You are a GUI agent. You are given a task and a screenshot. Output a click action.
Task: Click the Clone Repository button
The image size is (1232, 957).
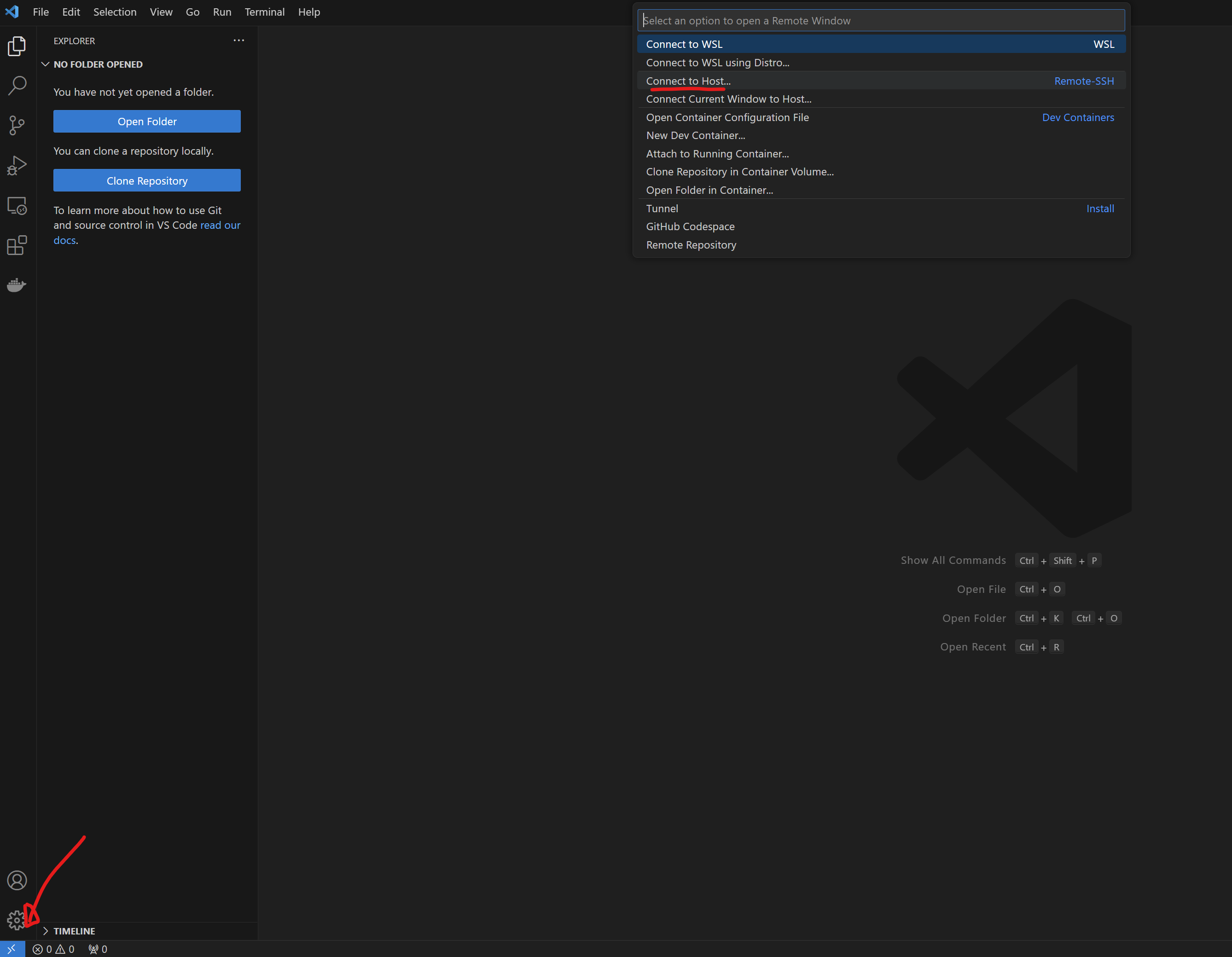[x=147, y=180]
